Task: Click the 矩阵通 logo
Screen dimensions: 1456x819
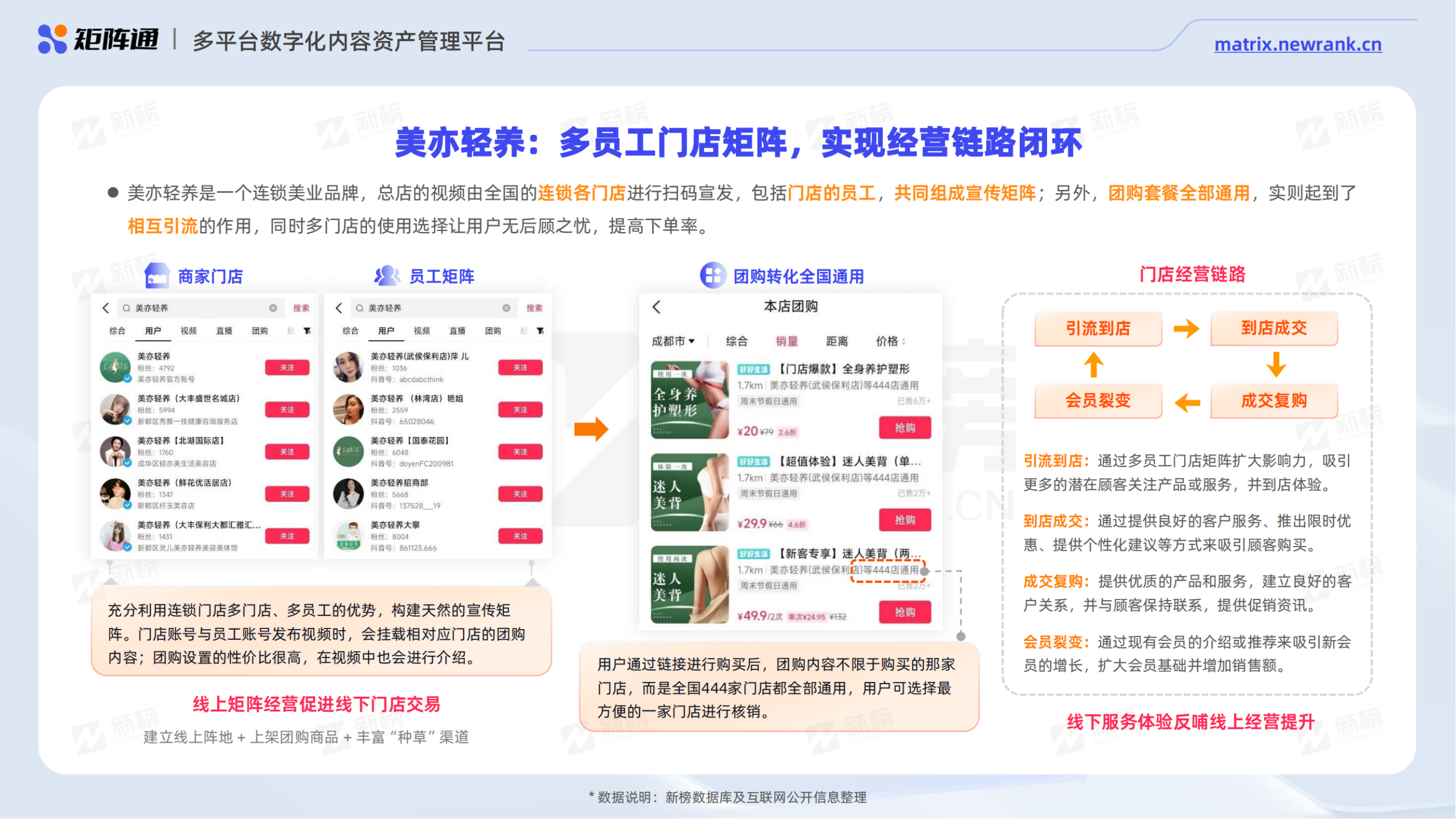Action: tap(98, 39)
